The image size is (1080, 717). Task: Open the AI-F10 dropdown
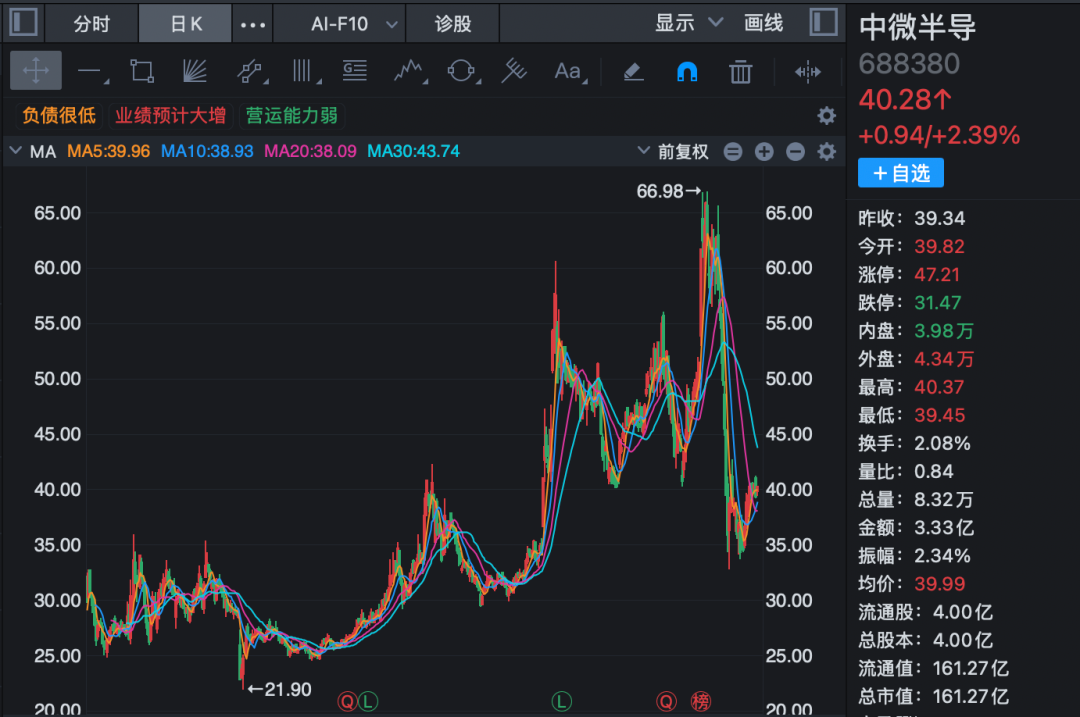click(x=354, y=24)
